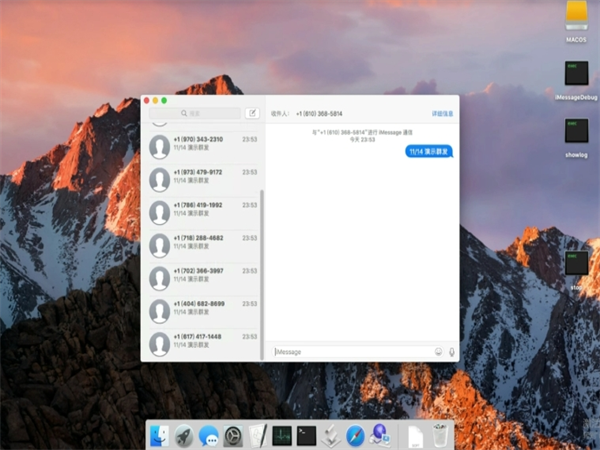Open Launchpad rocket icon in dock
The image size is (600, 450).
click(184, 436)
